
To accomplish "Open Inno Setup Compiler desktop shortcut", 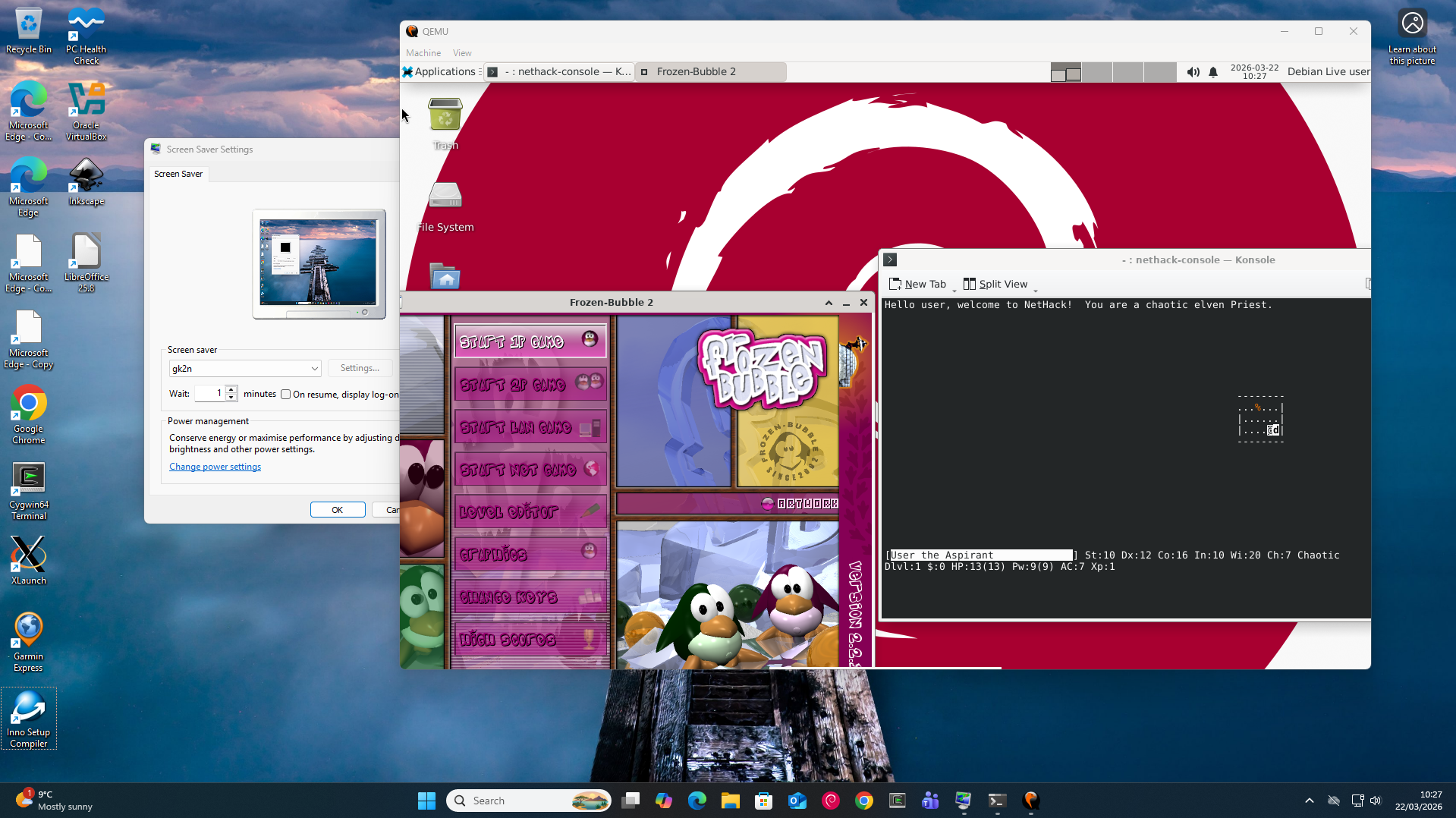I will pyautogui.click(x=29, y=719).
